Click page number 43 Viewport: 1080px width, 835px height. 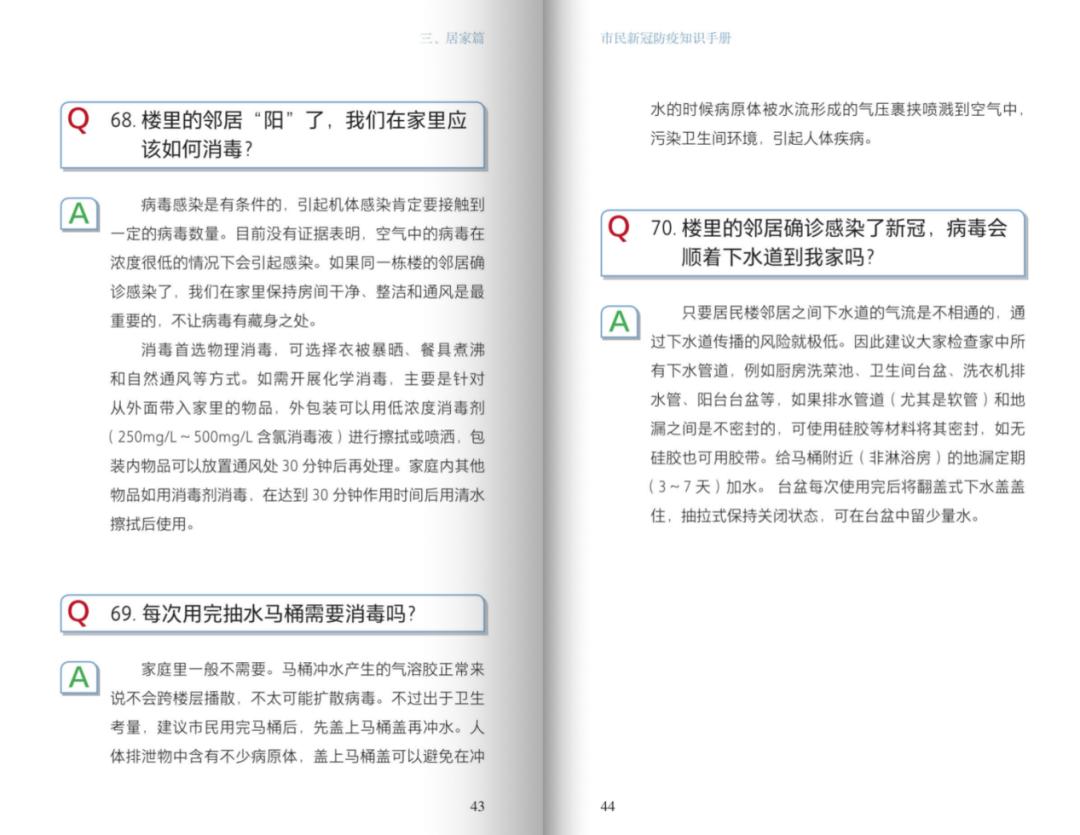tap(477, 806)
